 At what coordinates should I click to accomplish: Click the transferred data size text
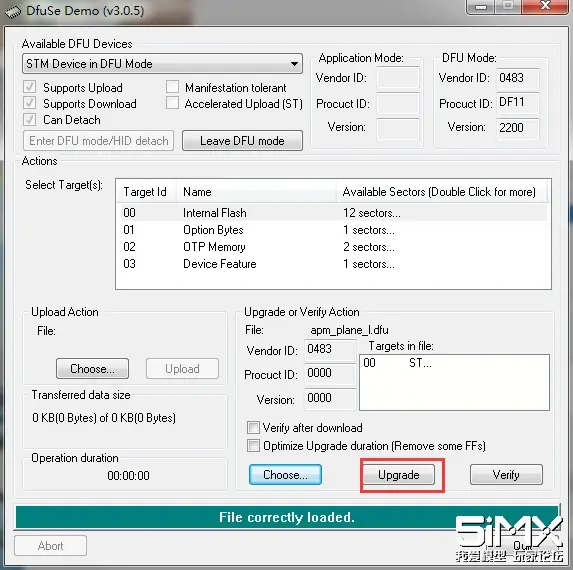tap(104, 418)
